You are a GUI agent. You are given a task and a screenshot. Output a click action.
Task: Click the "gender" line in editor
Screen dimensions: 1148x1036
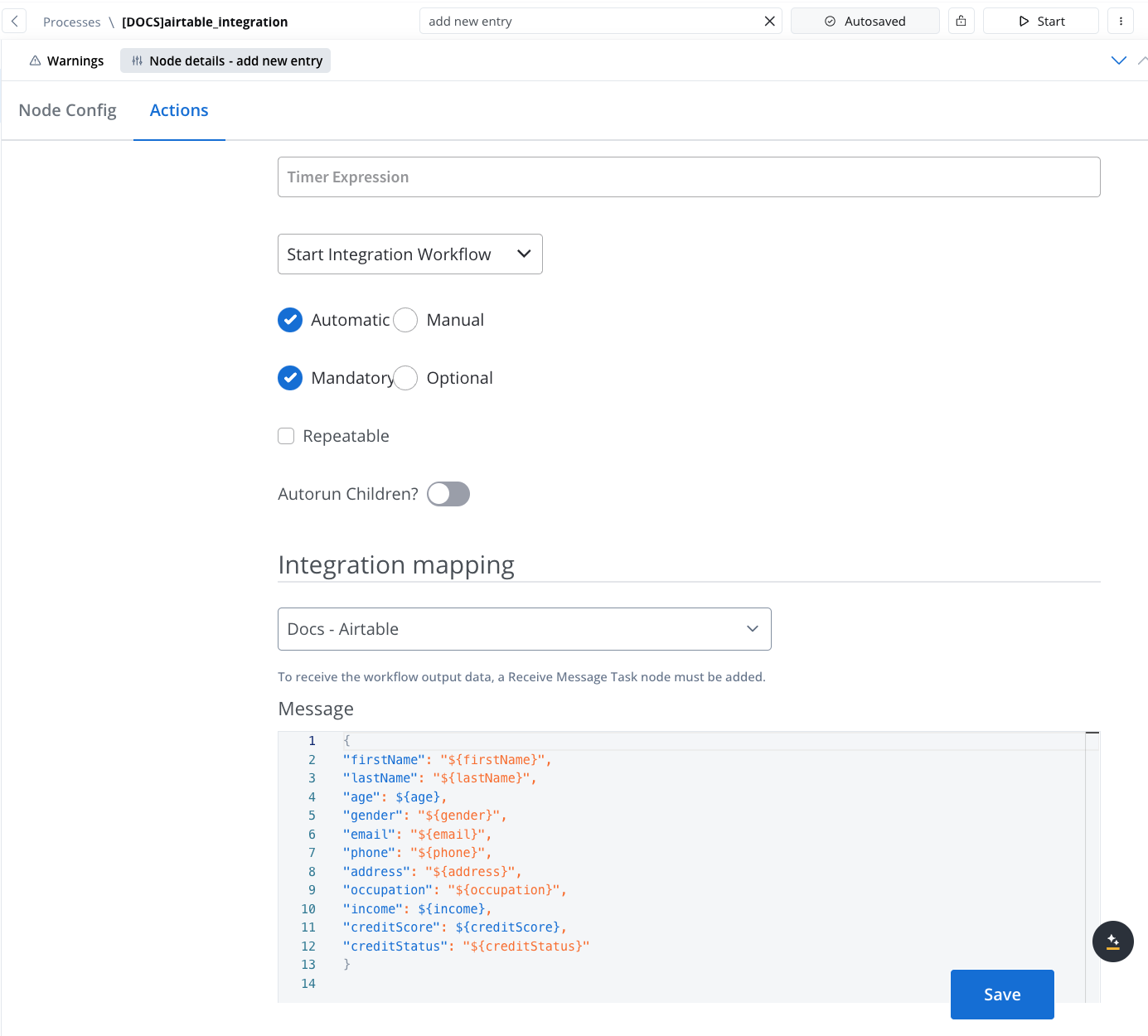(425, 816)
